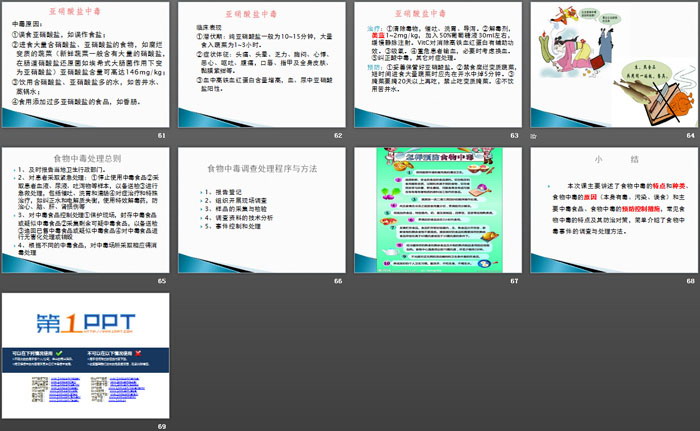
Task: Click slide number label 61
Action: click(162, 135)
